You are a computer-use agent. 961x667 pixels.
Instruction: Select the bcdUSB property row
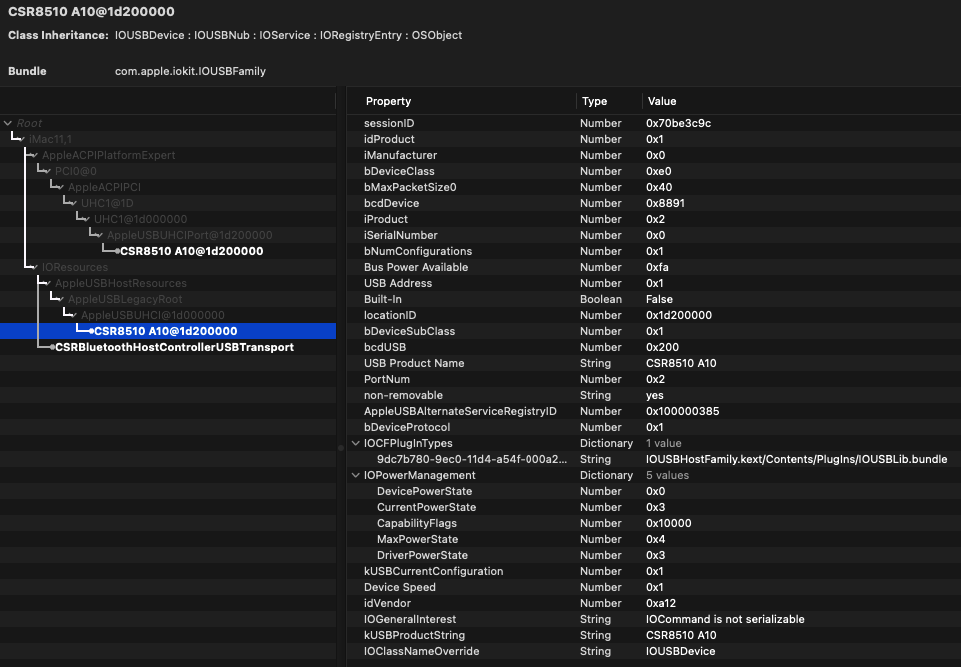(653, 347)
